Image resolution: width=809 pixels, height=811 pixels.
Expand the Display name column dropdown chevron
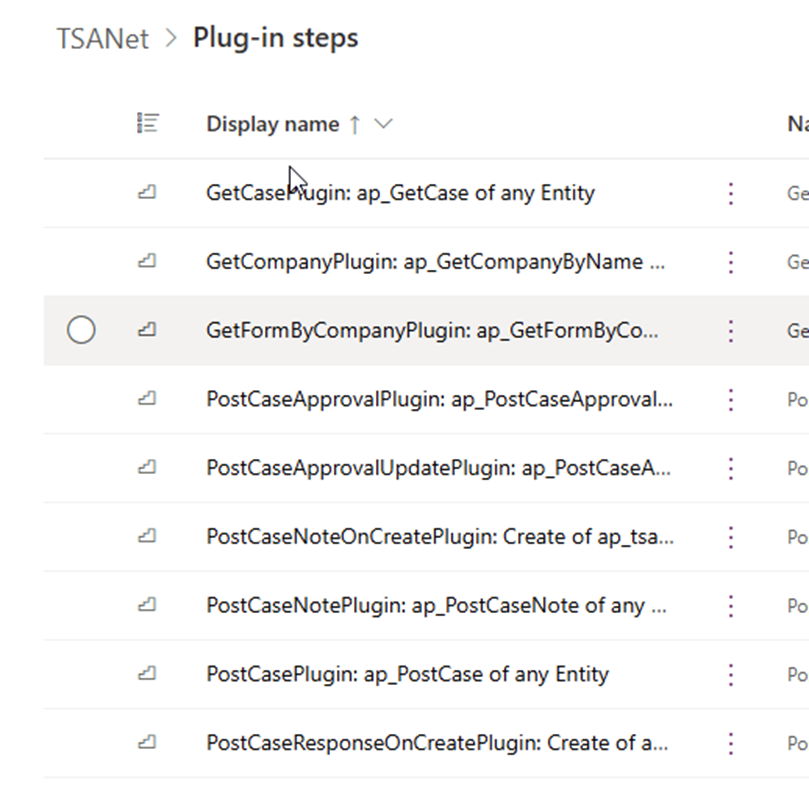click(x=383, y=124)
